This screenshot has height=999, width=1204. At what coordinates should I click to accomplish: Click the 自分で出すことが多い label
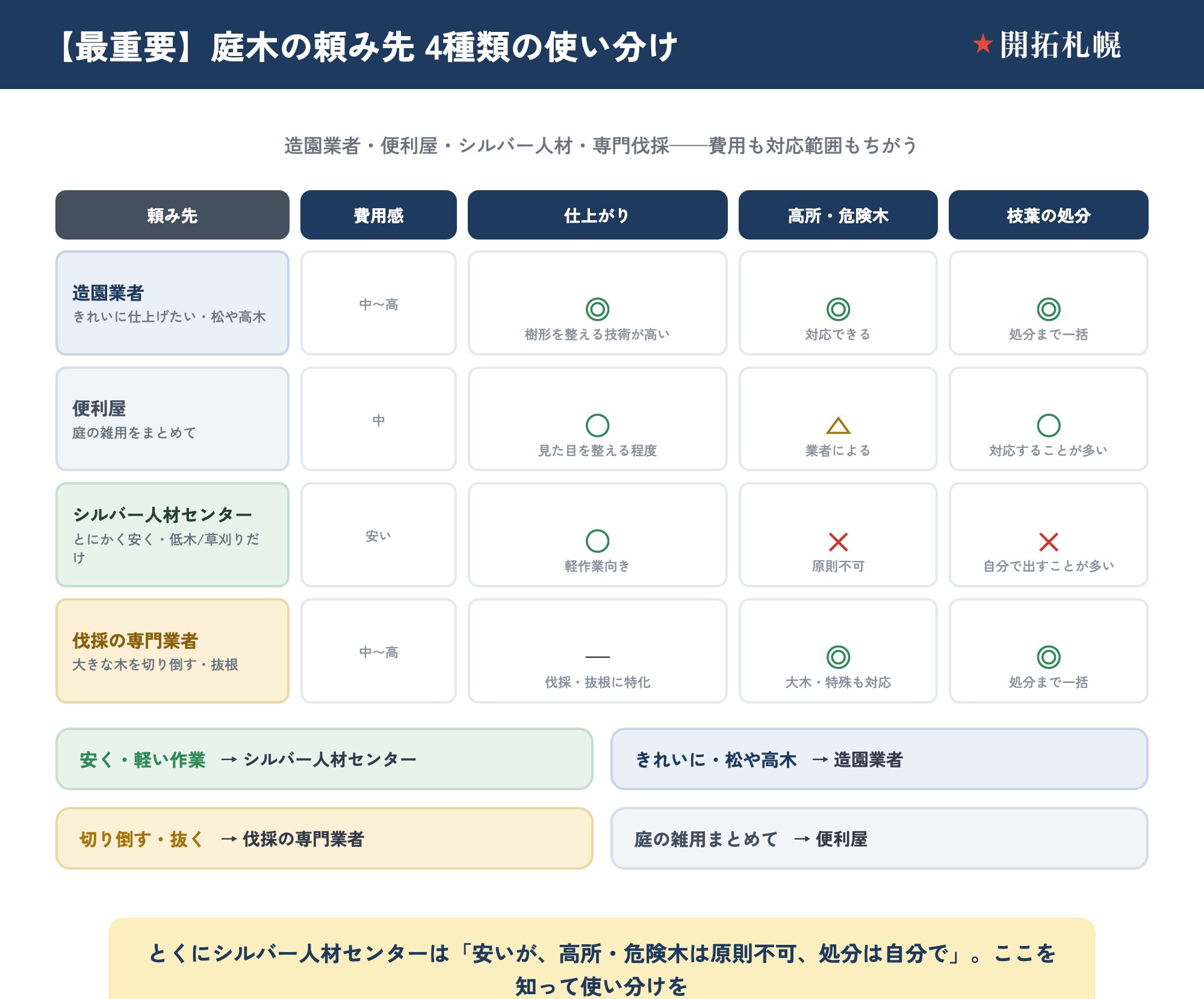coord(1048,566)
